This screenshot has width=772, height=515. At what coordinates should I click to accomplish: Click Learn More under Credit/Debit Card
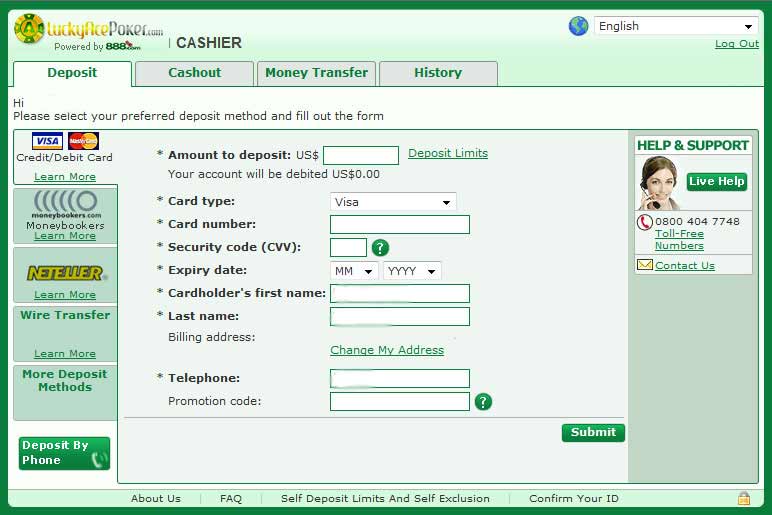(x=65, y=177)
